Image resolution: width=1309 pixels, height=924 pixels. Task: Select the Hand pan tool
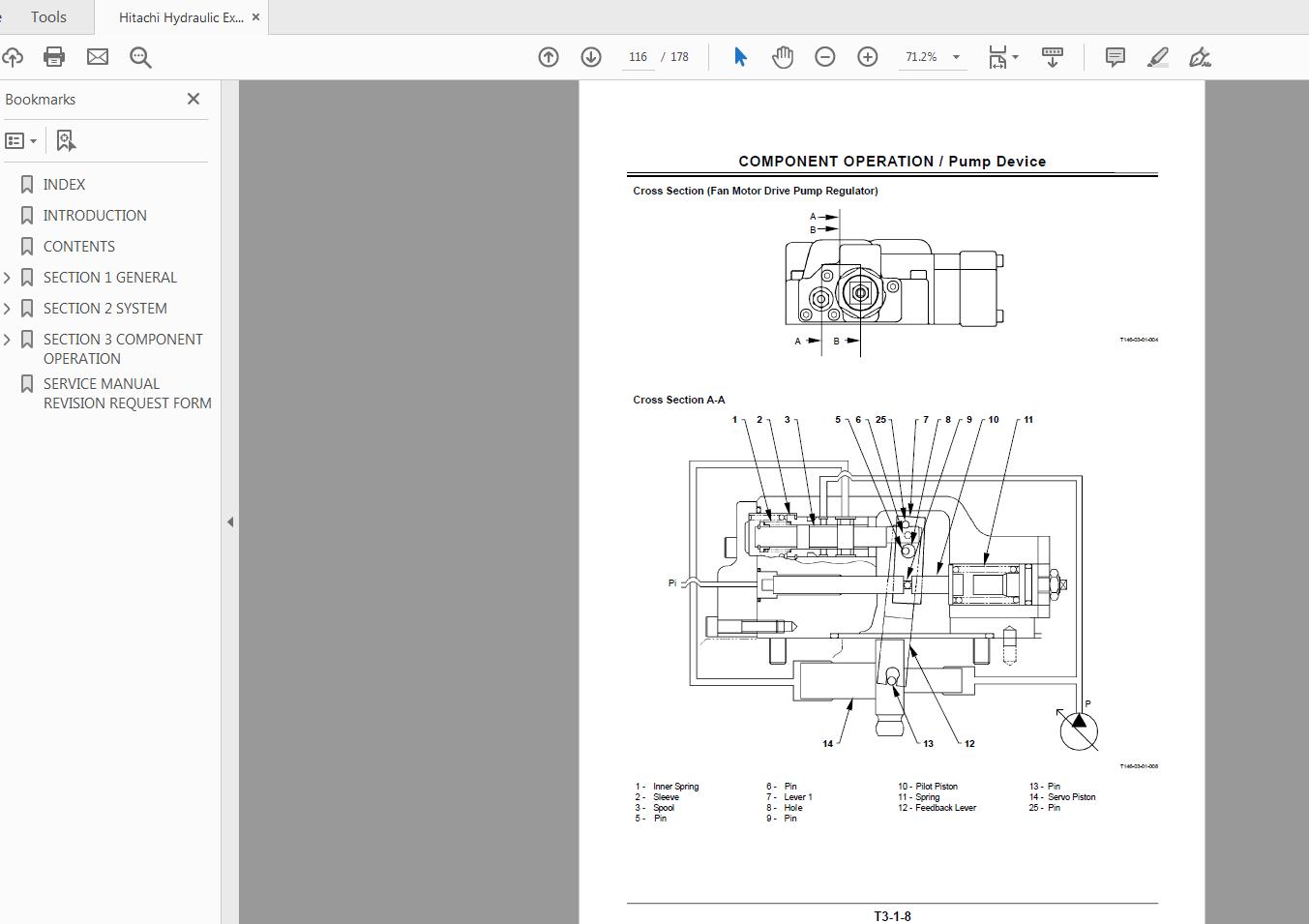(x=782, y=56)
